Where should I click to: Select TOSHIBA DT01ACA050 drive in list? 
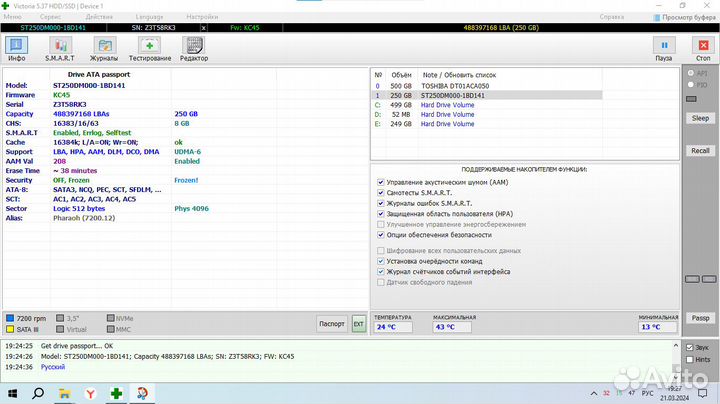(463, 85)
